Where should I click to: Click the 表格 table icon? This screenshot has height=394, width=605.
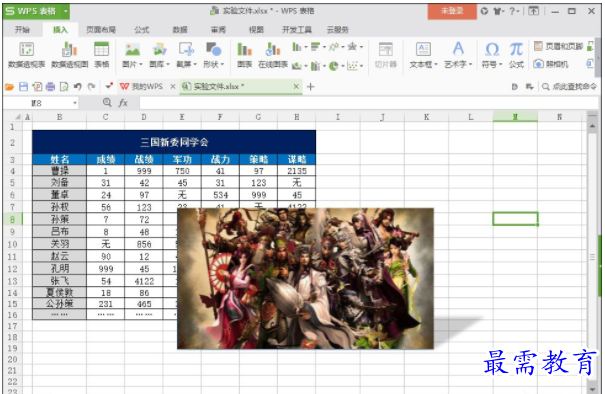pyautogui.click(x=101, y=55)
